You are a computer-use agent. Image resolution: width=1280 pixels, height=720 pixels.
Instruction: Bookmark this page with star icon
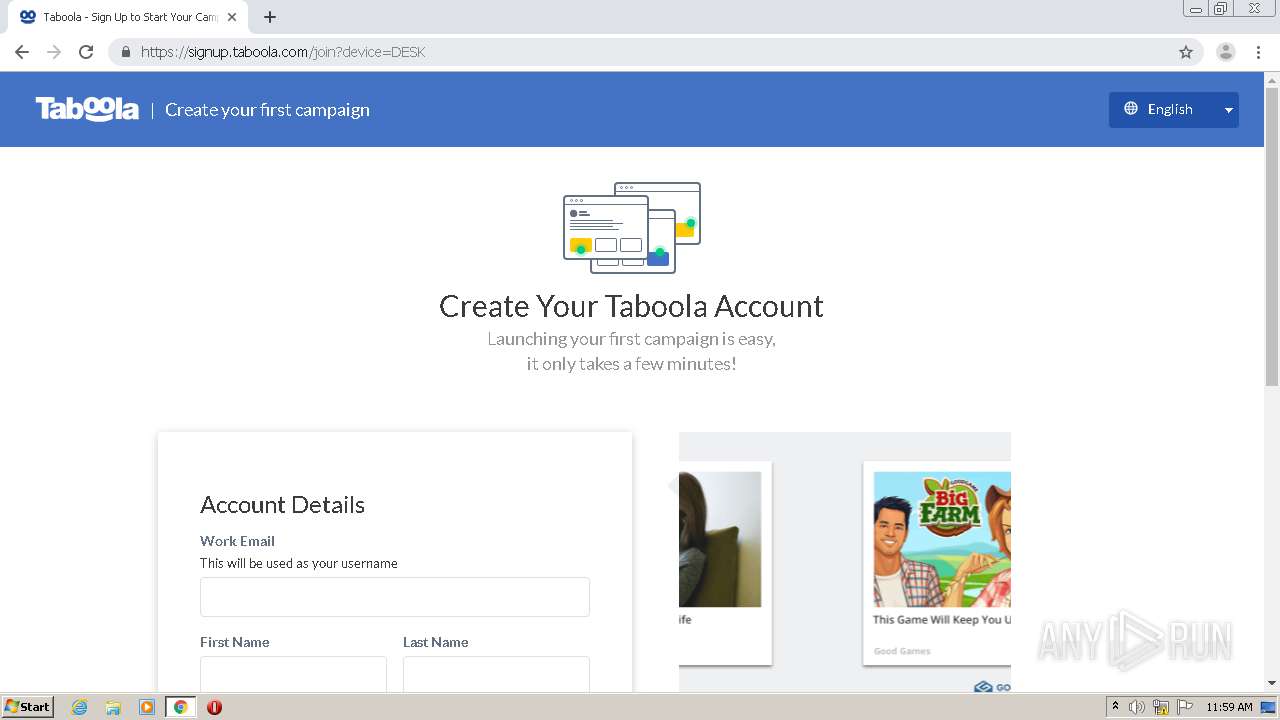coord(1186,52)
